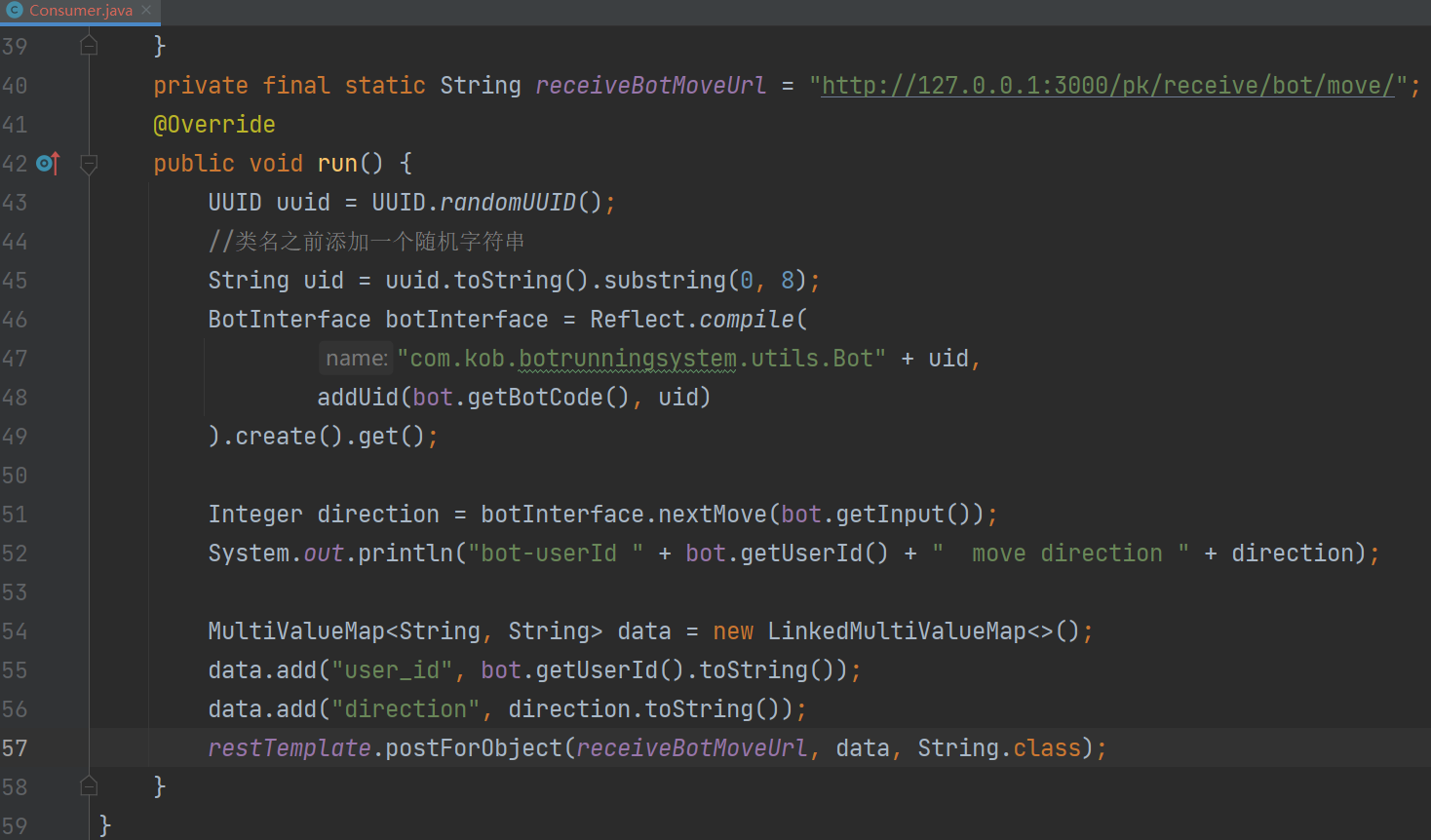Click line number 57 in the gutter
This screenshot has width=1431, height=840.
(x=15, y=748)
